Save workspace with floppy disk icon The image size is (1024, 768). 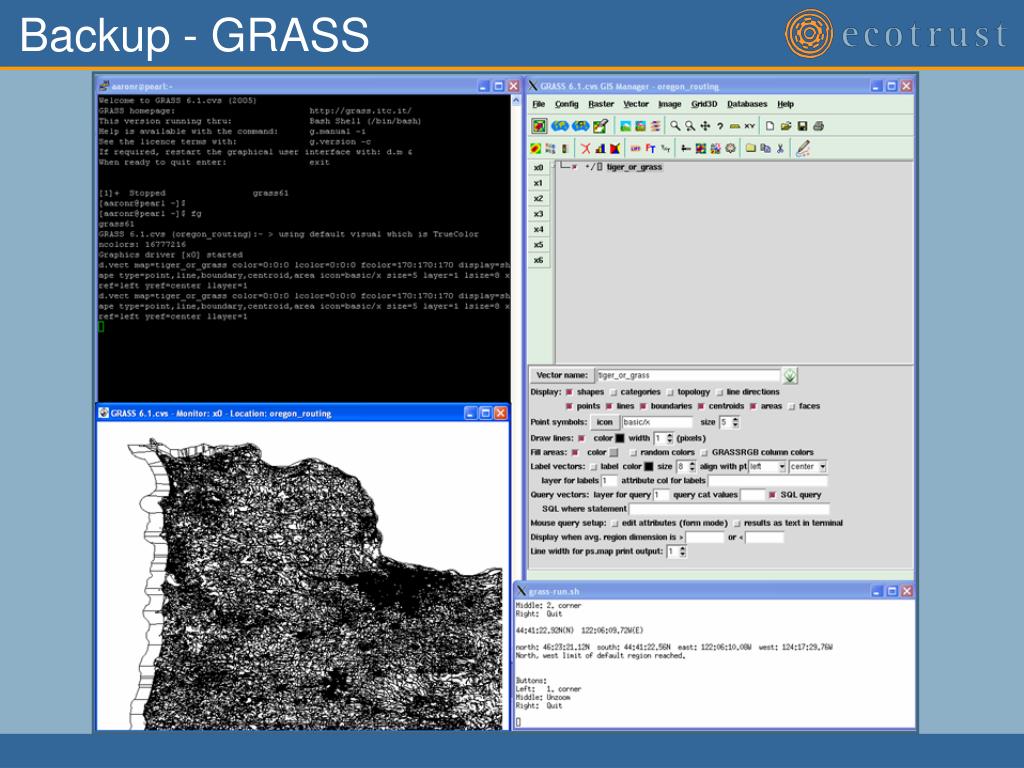803,126
